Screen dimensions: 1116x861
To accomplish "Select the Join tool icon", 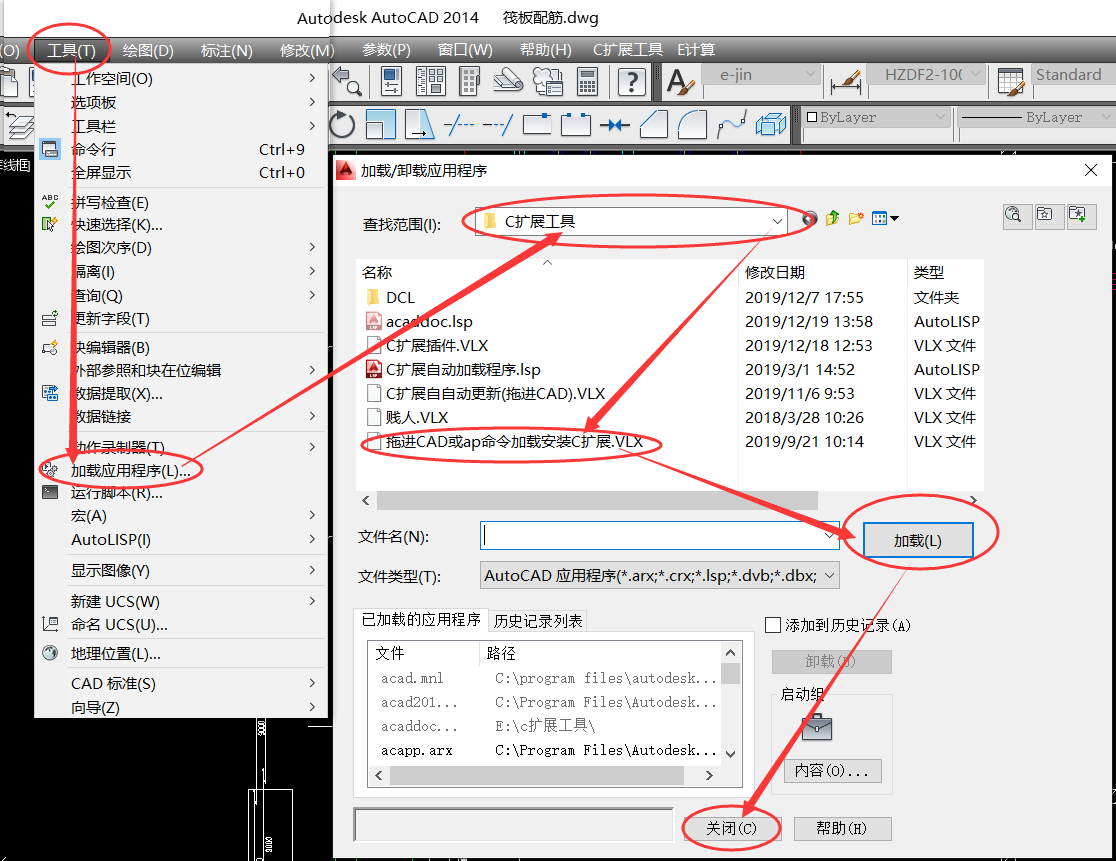I will (x=615, y=125).
